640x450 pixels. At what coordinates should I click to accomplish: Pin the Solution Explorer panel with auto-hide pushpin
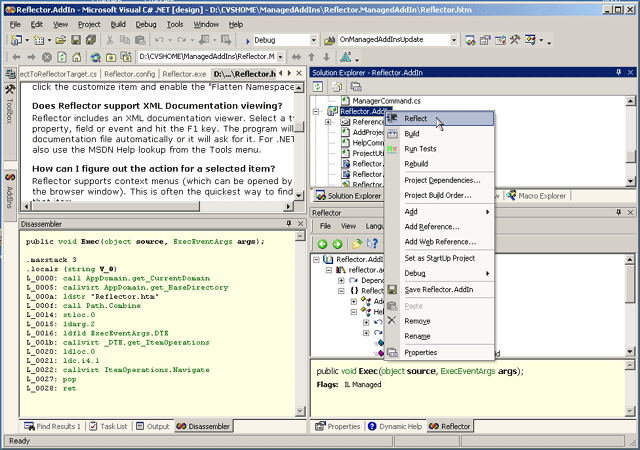618,72
